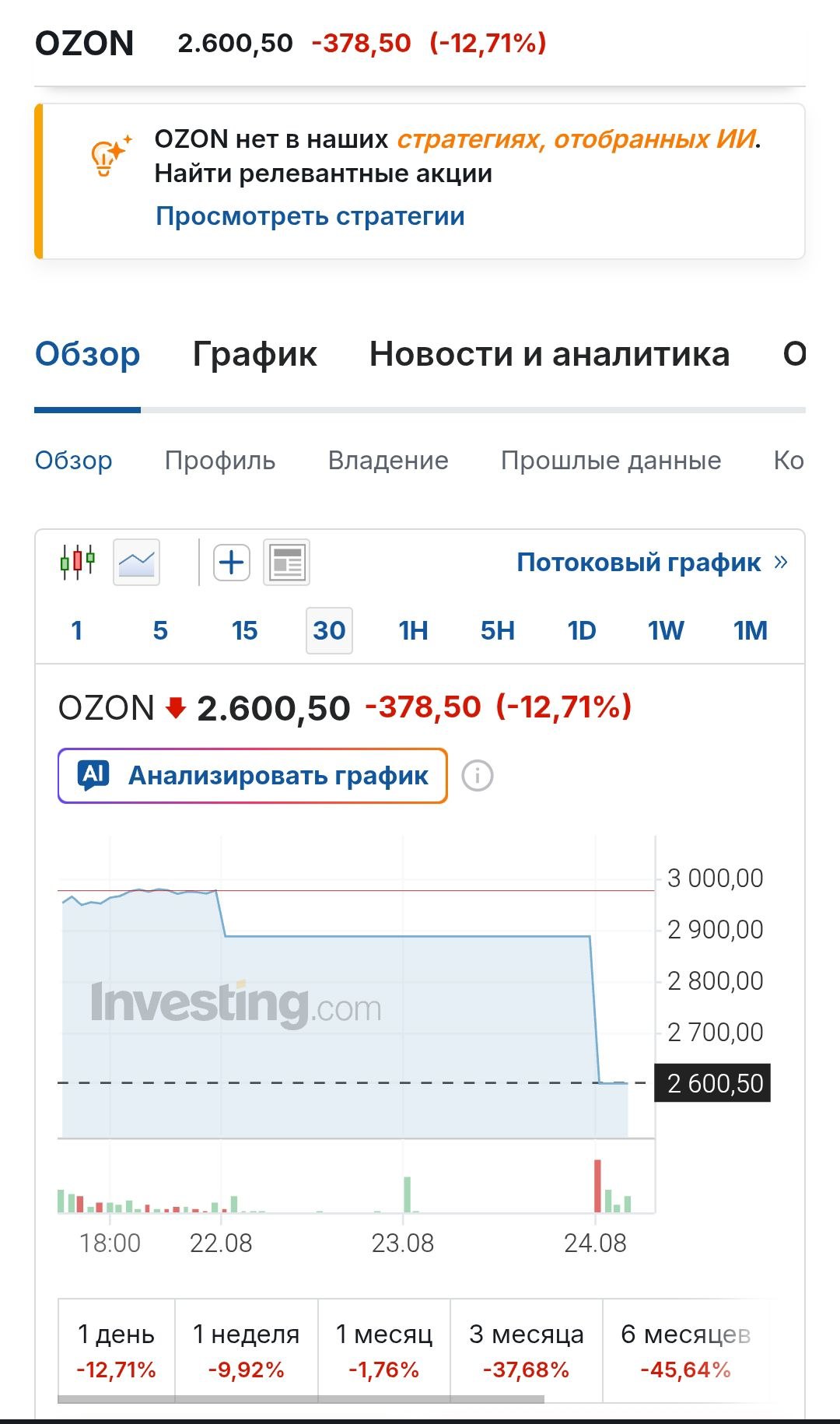Click the red down arrow next to OZON price

click(177, 707)
